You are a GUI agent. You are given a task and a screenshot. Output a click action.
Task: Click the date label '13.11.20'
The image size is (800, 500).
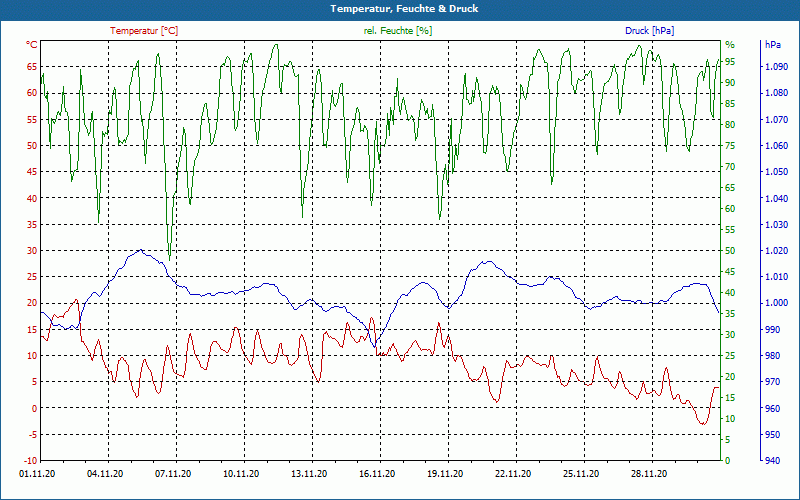point(309,474)
